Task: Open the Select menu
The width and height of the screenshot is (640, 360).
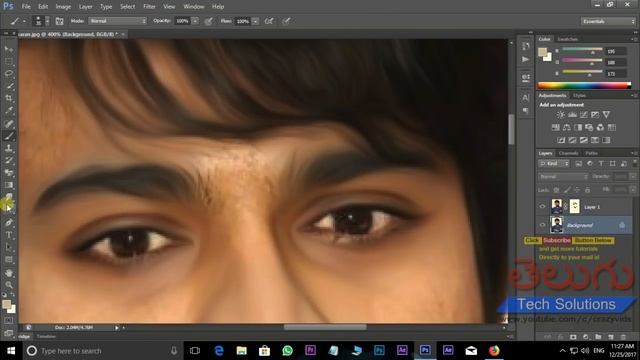Action: [127, 7]
